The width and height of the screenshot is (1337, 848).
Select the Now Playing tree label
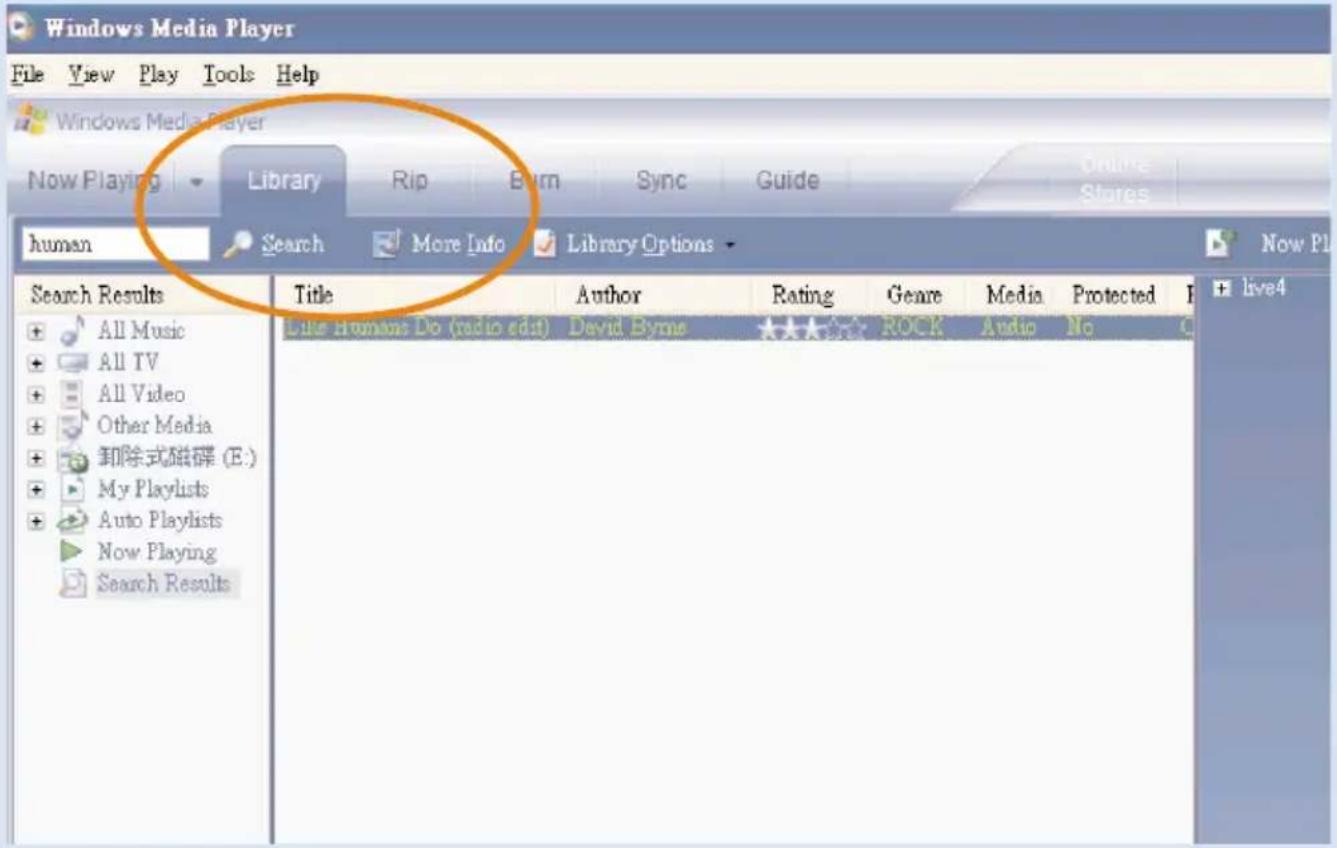[157, 552]
